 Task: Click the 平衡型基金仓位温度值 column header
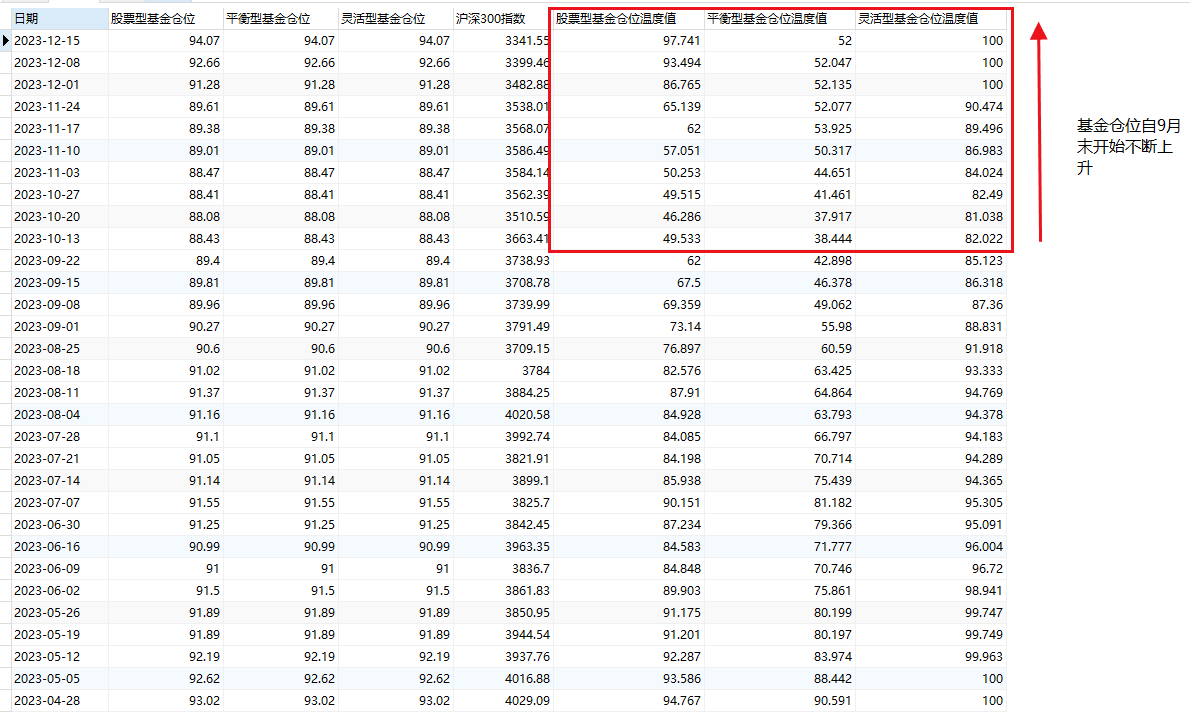coord(780,18)
